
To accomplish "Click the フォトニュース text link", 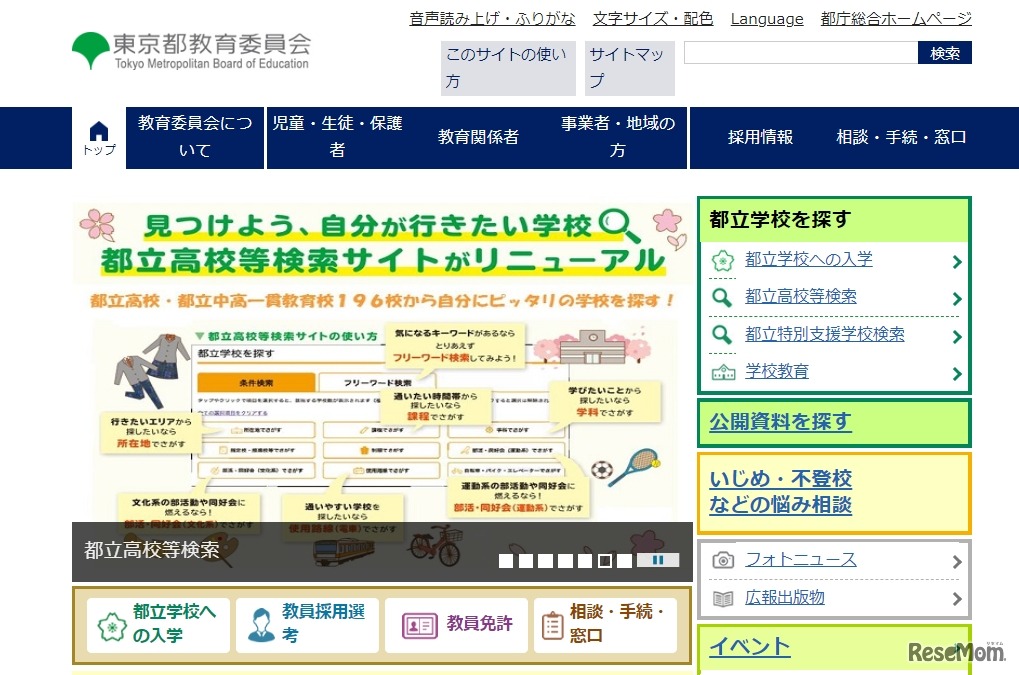I will coord(801,560).
